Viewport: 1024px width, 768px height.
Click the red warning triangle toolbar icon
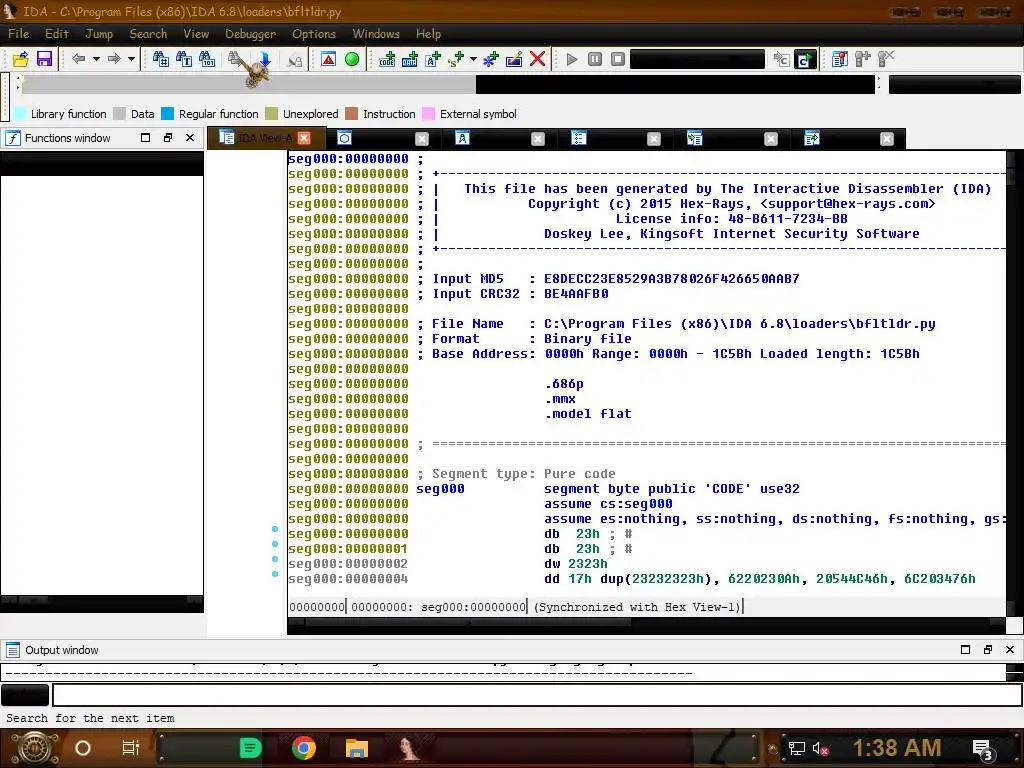coord(328,59)
